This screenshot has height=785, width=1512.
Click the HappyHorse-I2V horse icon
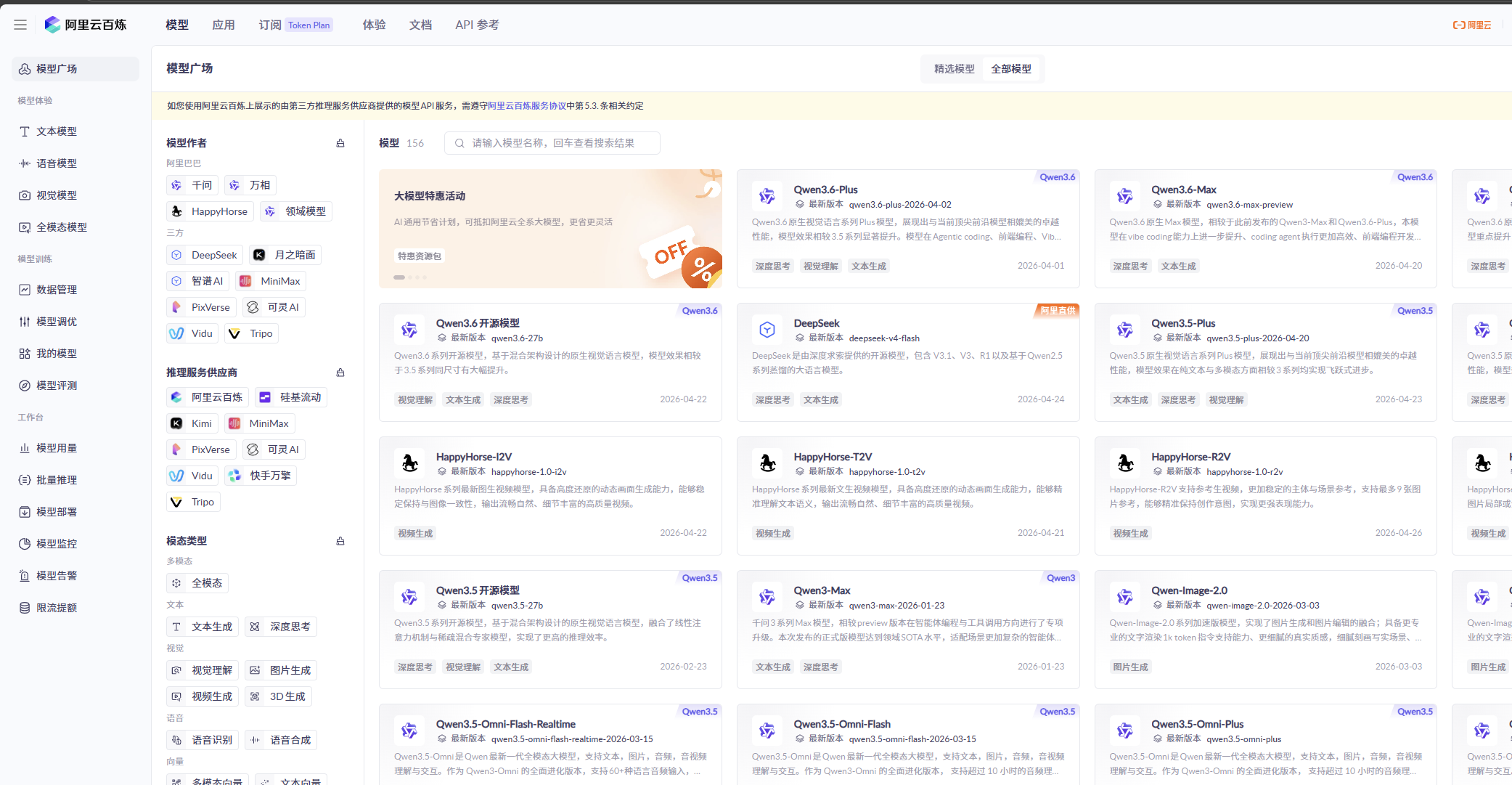point(409,463)
